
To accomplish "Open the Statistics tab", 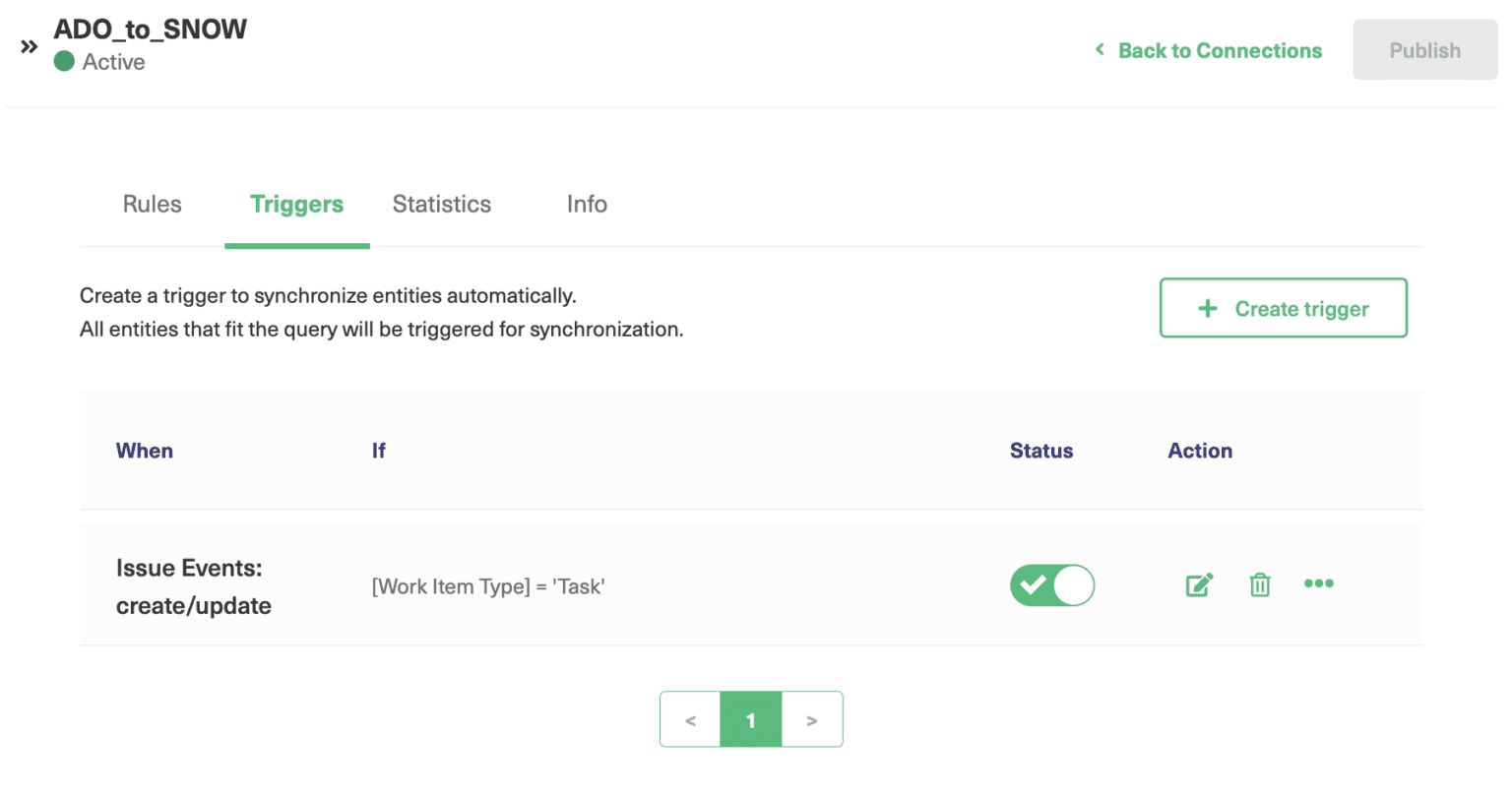I will tap(441, 204).
